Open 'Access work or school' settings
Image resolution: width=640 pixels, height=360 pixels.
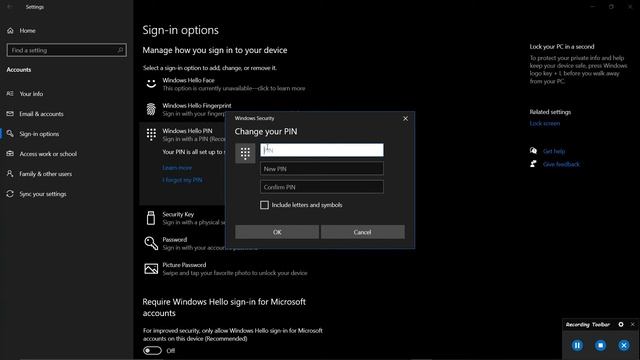48,154
